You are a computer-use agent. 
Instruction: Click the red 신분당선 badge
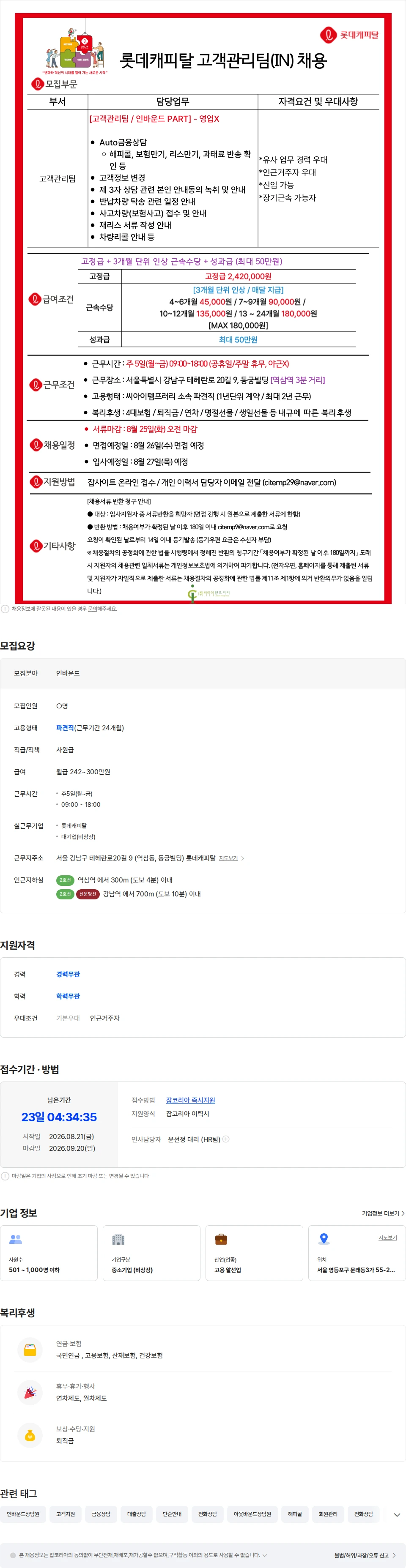[88, 894]
